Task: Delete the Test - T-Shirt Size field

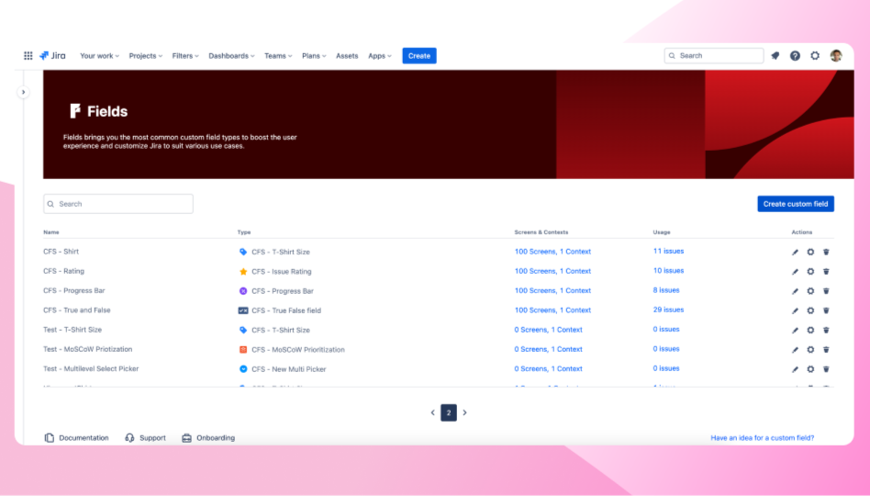Action: [x=826, y=330]
